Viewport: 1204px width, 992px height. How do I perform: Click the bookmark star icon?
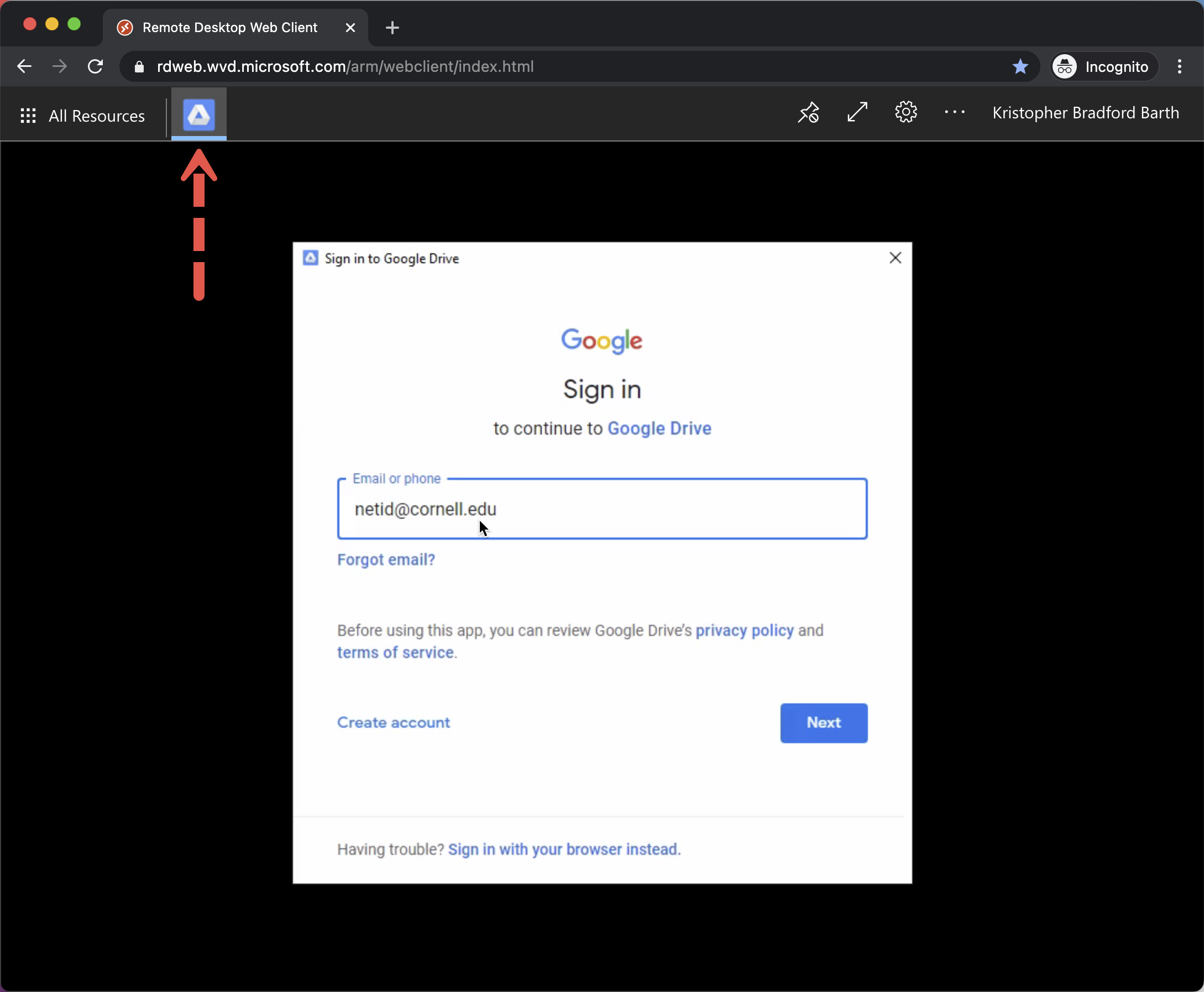tap(1020, 66)
